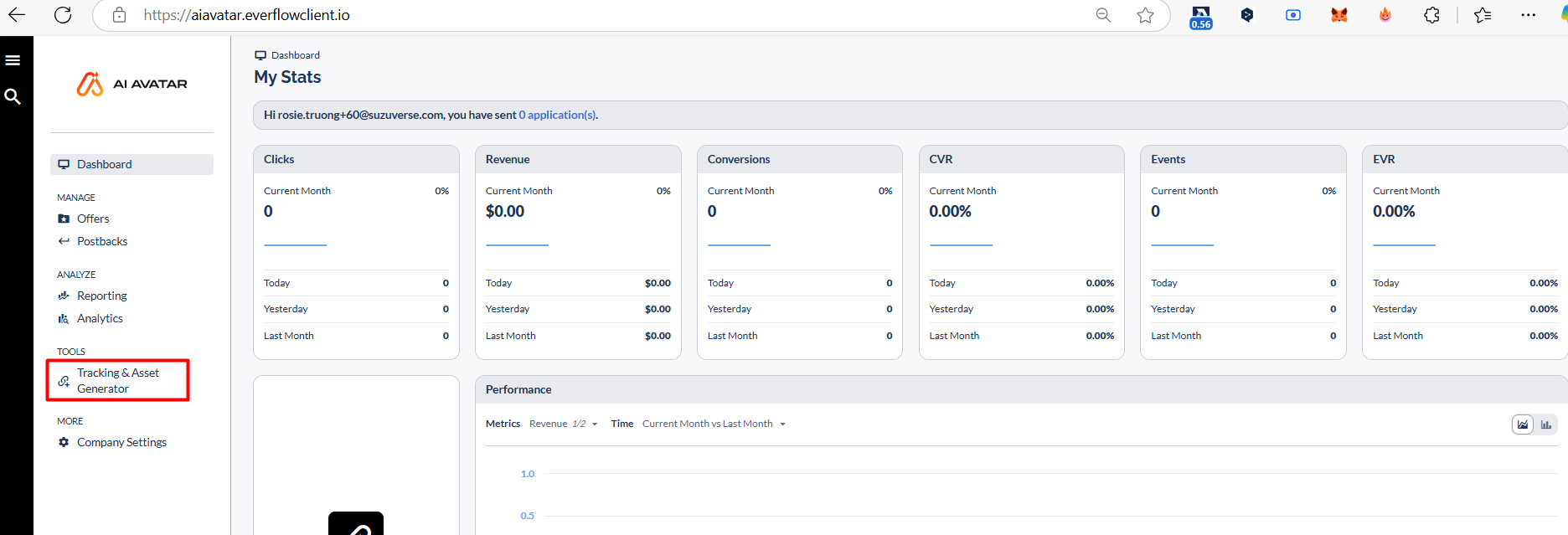Switch Performance view to bar chart

1546,424
